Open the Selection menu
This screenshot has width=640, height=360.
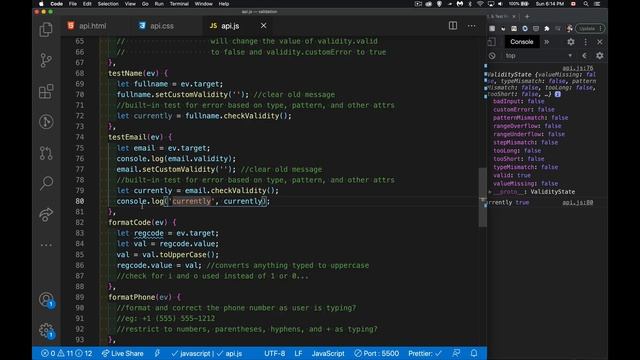coord(108,4)
